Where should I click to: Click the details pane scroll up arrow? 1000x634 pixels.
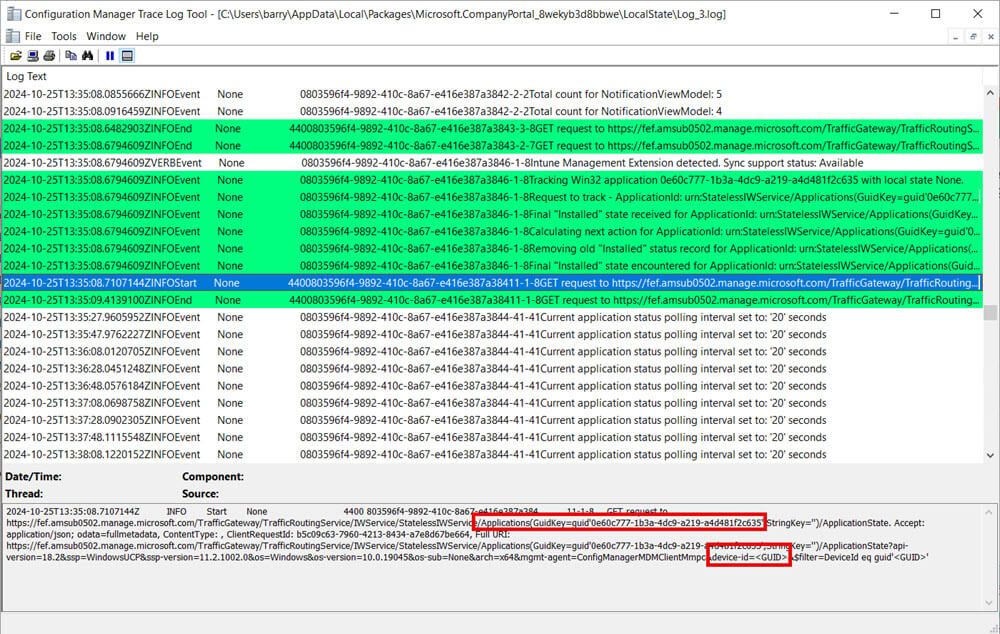point(989,512)
